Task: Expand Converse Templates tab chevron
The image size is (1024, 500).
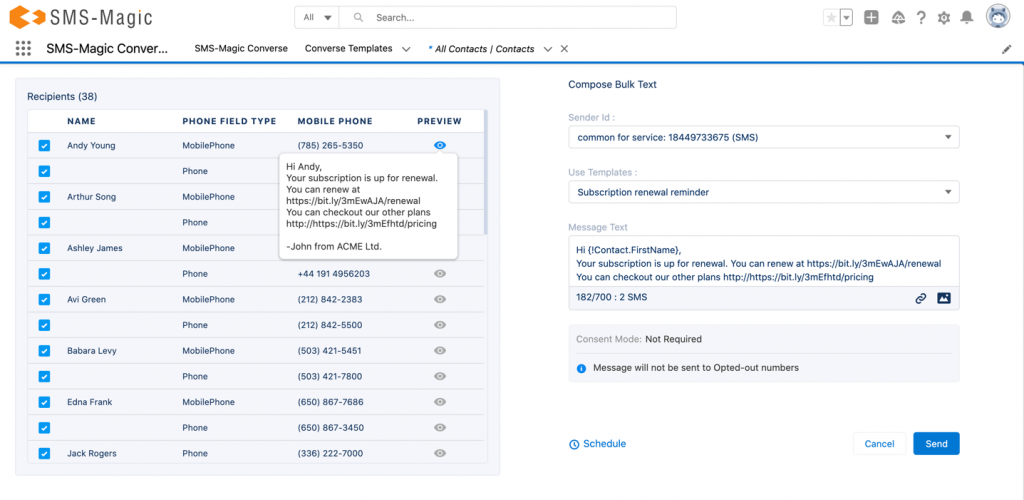Action: 406,49
